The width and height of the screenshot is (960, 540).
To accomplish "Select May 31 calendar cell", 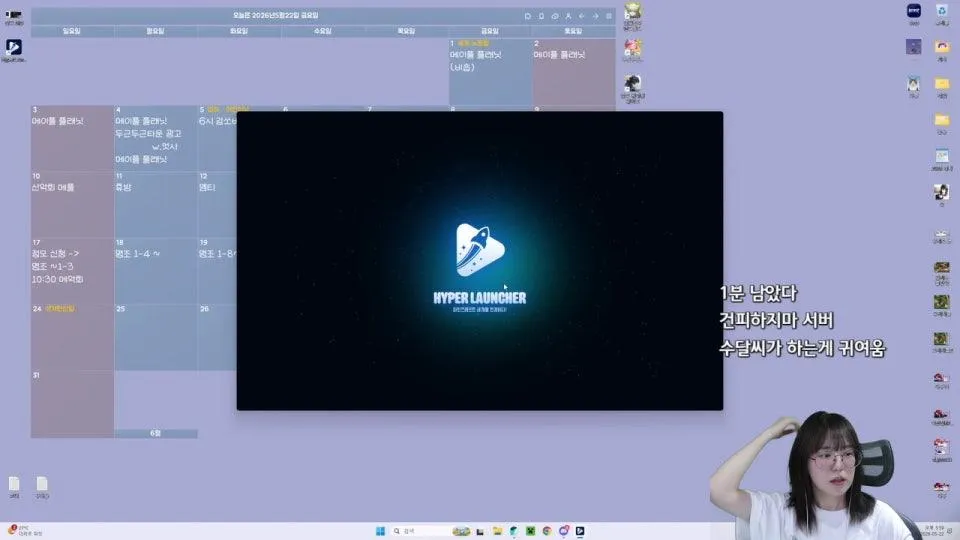I will [72, 403].
